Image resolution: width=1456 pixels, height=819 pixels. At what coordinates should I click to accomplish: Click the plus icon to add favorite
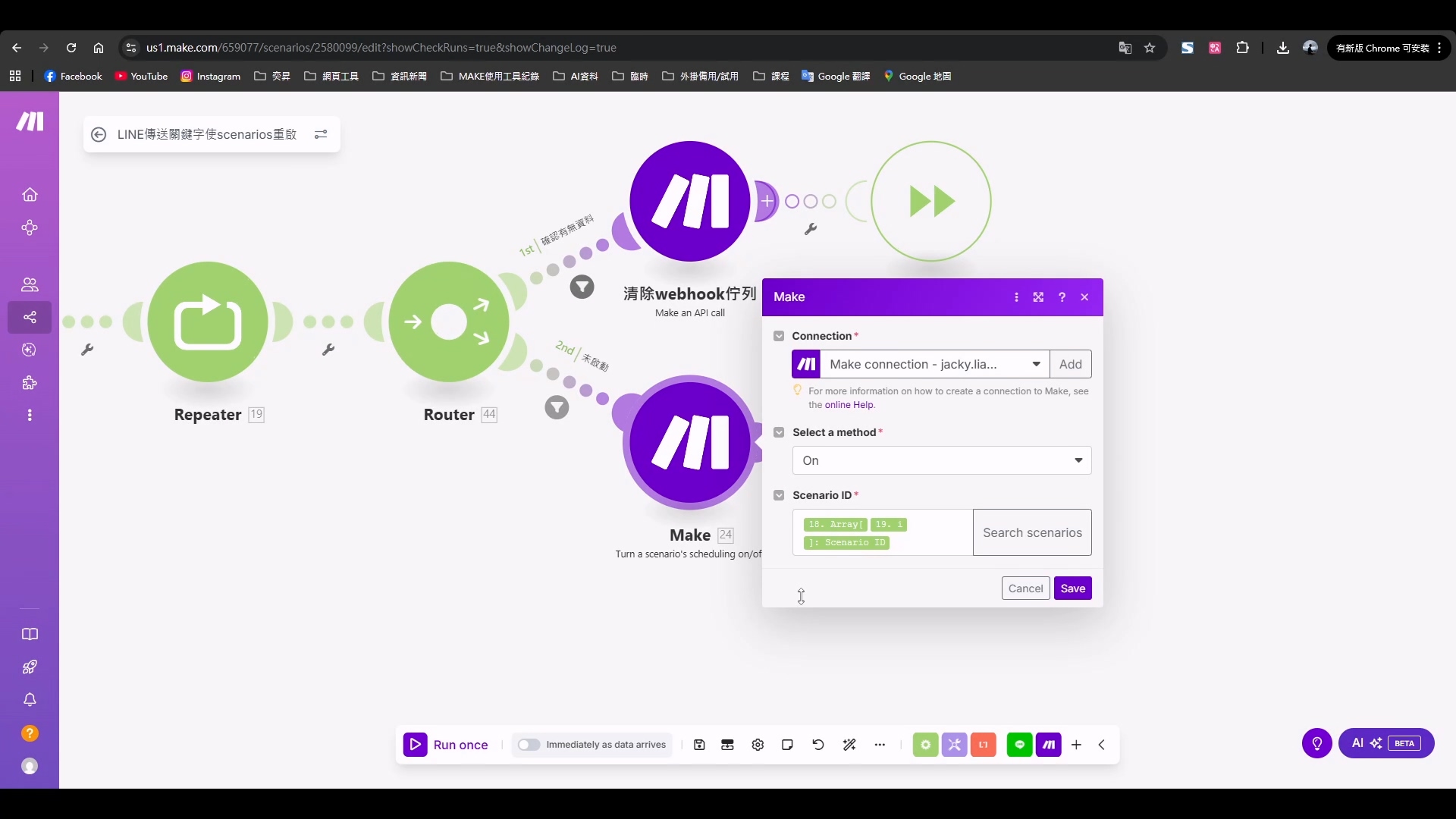1076,745
